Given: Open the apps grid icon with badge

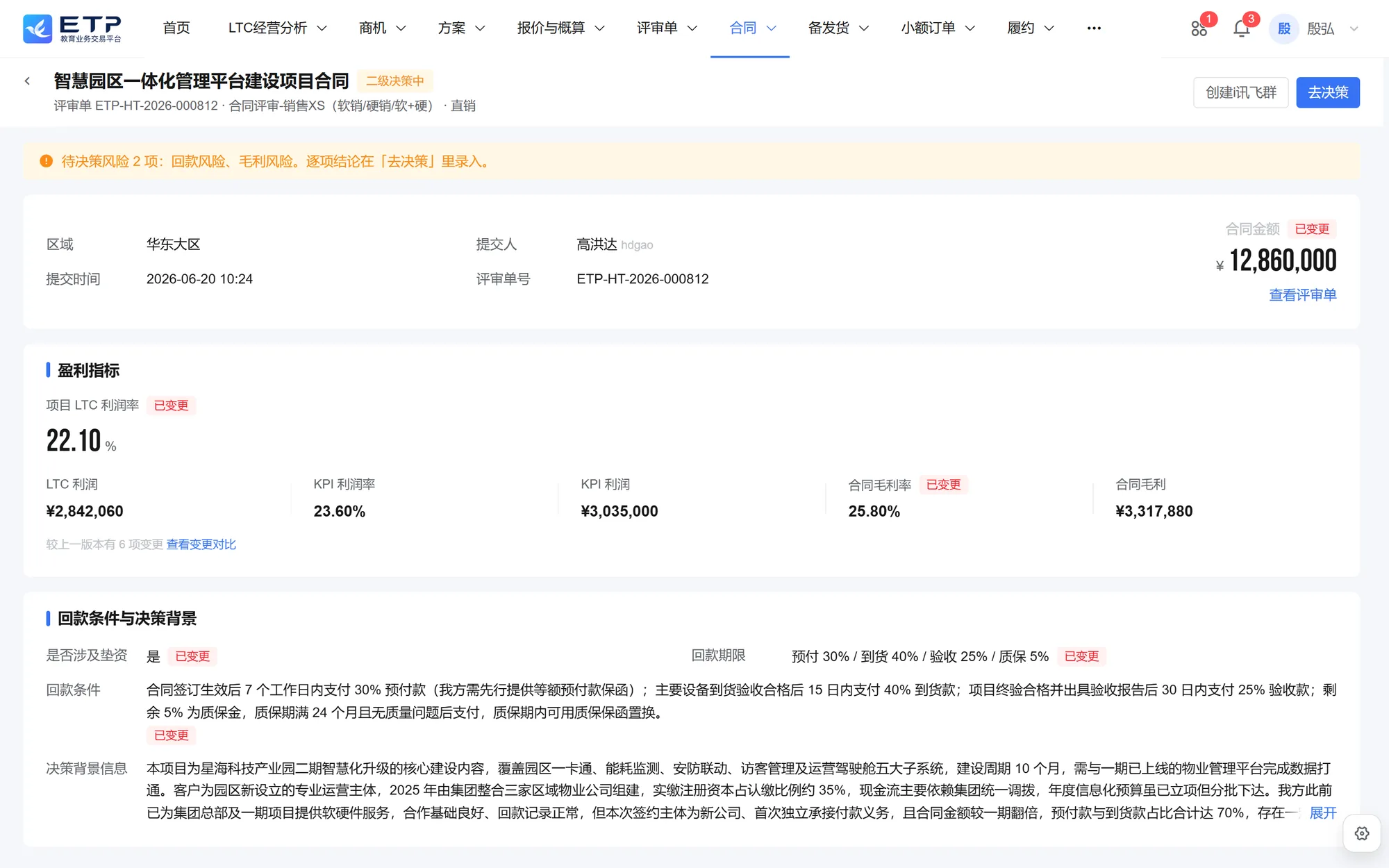Looking at the screenshot, I should [1199, 28].
